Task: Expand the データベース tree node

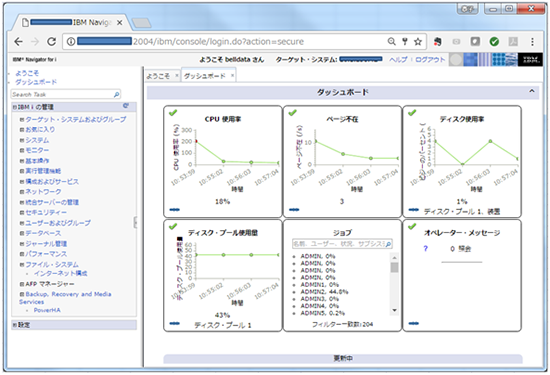Action: click(22, 233)
